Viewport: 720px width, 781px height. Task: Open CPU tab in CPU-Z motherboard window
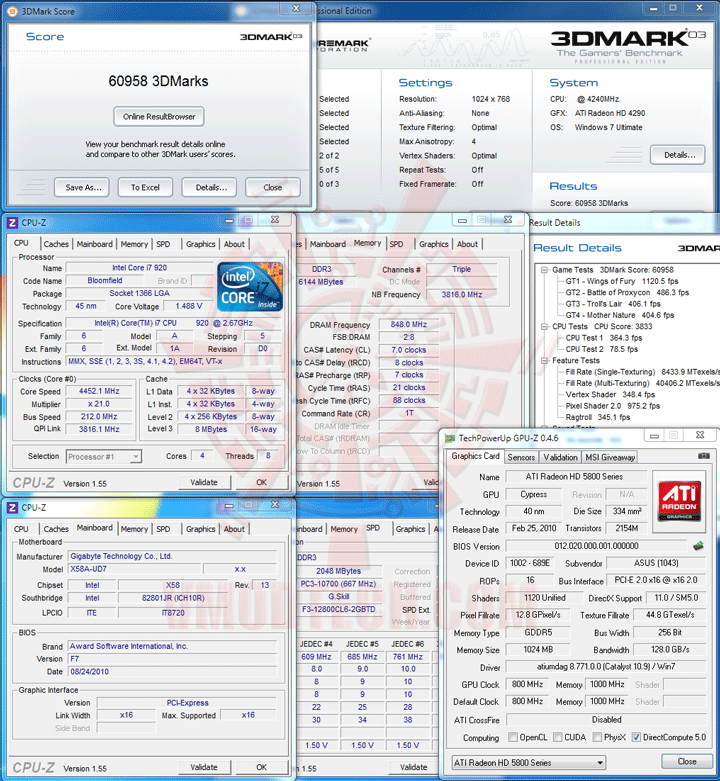[21, 529]
